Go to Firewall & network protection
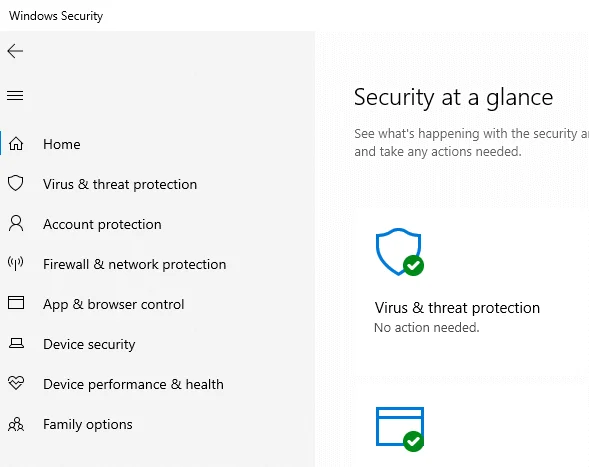Screen dimensions: 589x467 [134, 264]
